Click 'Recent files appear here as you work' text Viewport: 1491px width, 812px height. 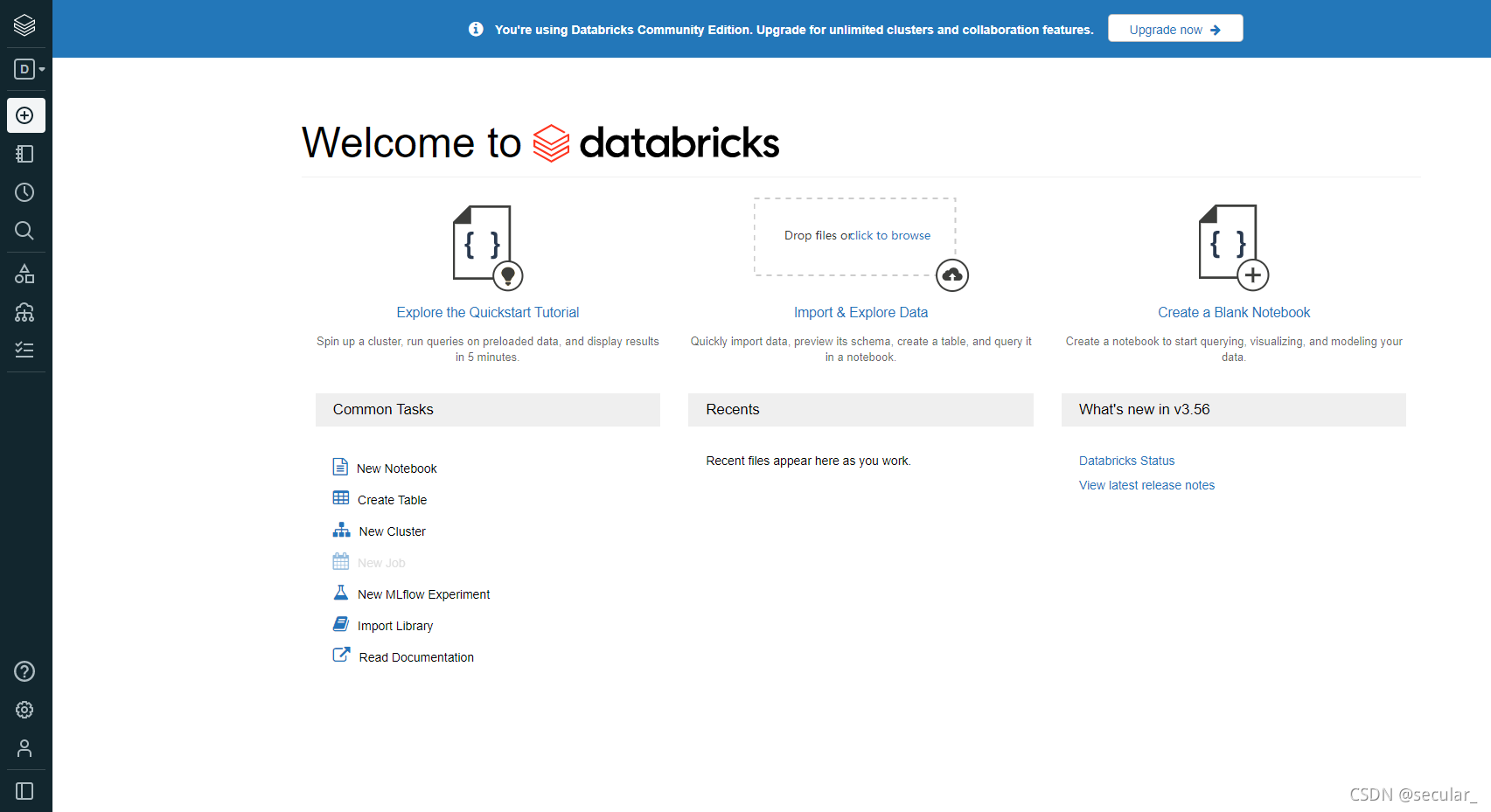pos(808,461)
